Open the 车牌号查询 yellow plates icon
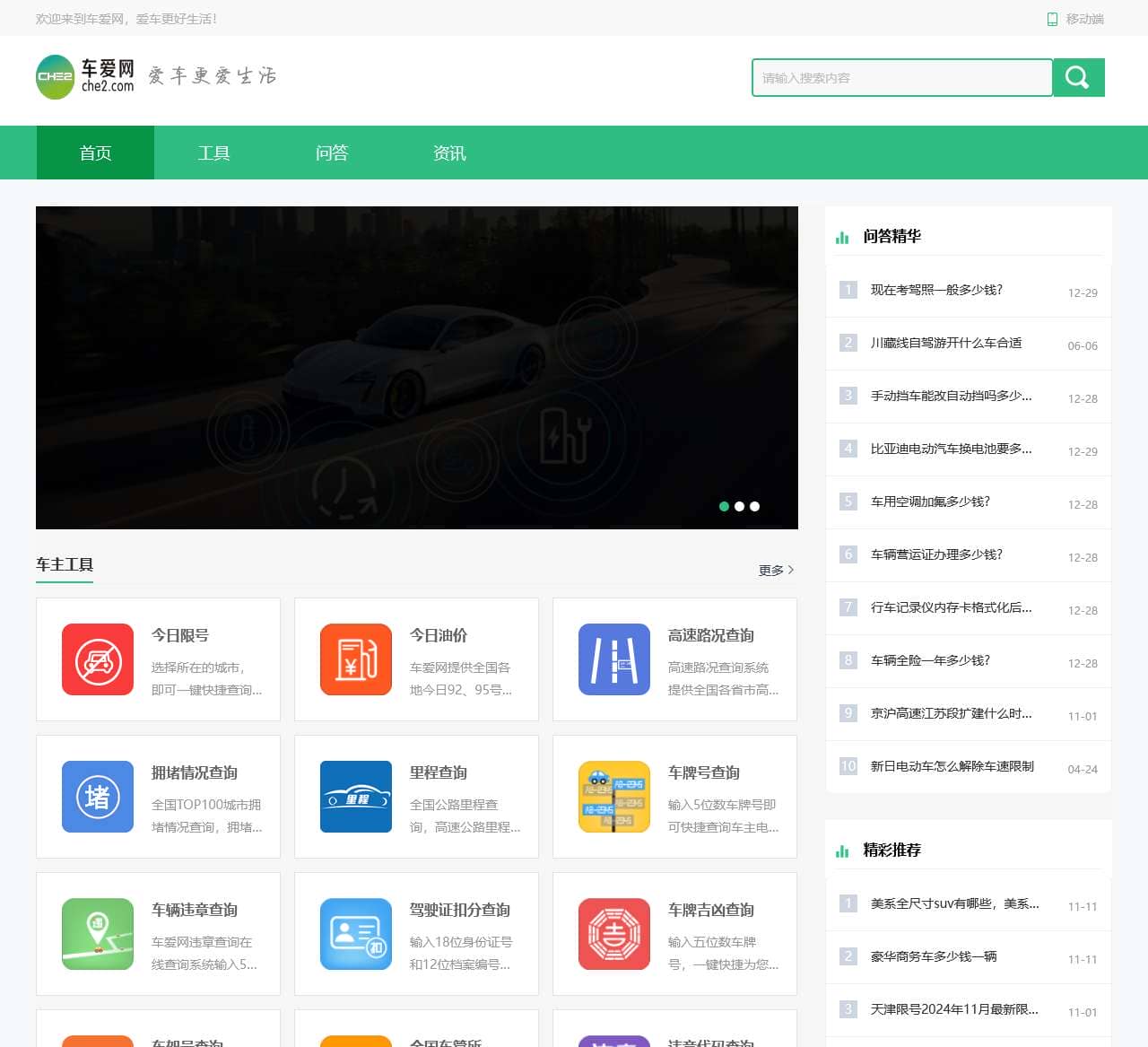Screen dimensions: 1148x1047 click(614, 797)
